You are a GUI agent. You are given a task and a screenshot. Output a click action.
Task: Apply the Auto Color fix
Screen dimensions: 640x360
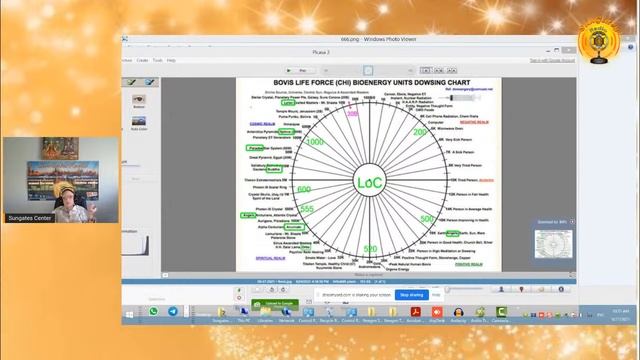(139, 123)
